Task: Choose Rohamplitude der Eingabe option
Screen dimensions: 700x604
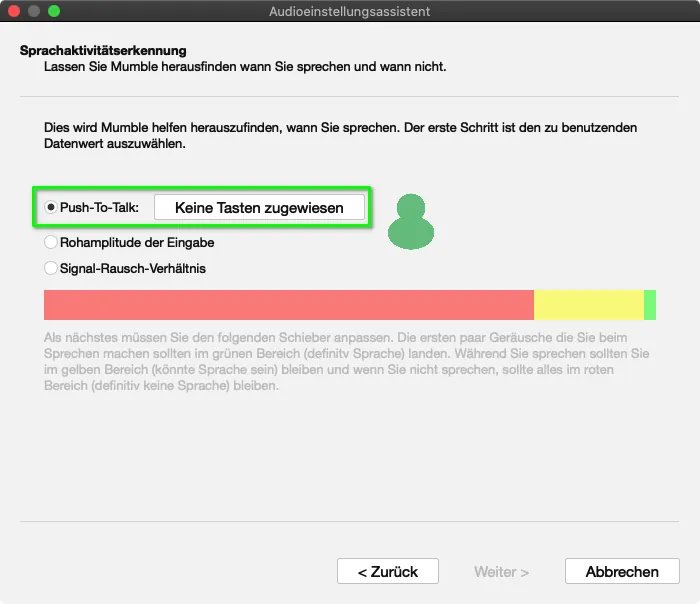Action: [x=52, y=242]
